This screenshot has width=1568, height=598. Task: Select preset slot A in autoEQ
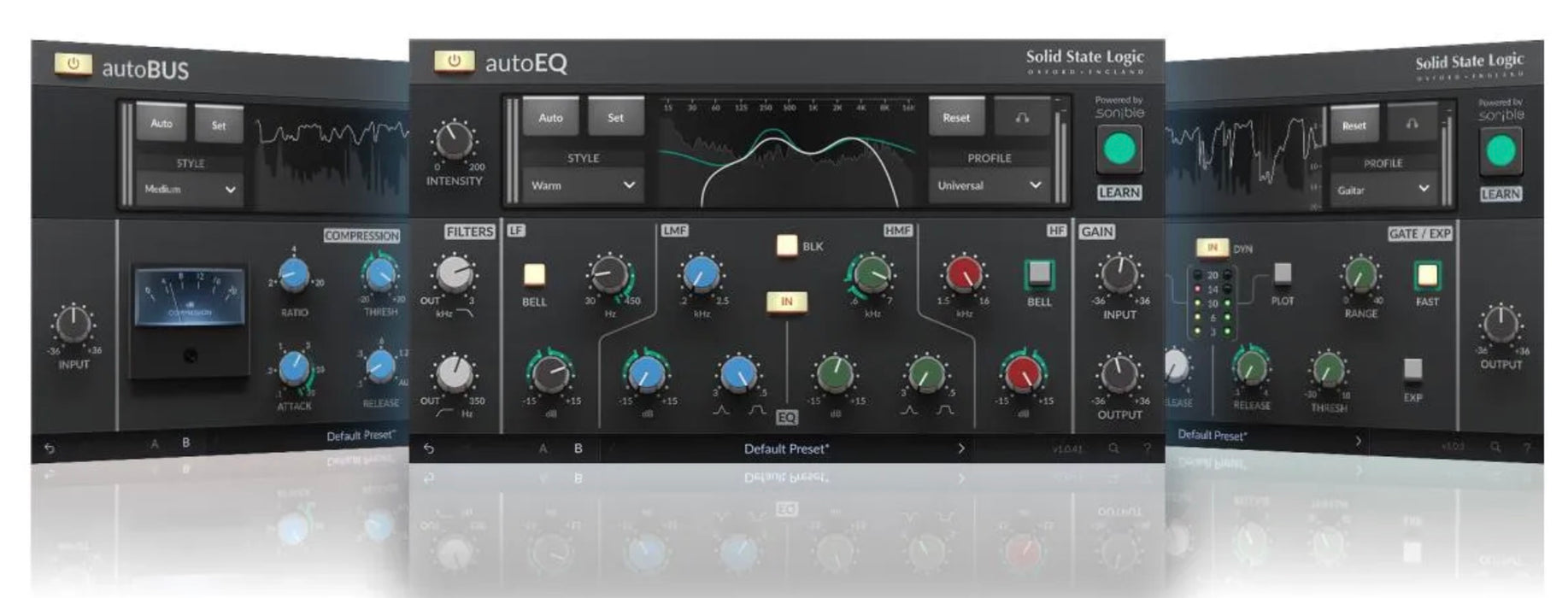[543, 448]
